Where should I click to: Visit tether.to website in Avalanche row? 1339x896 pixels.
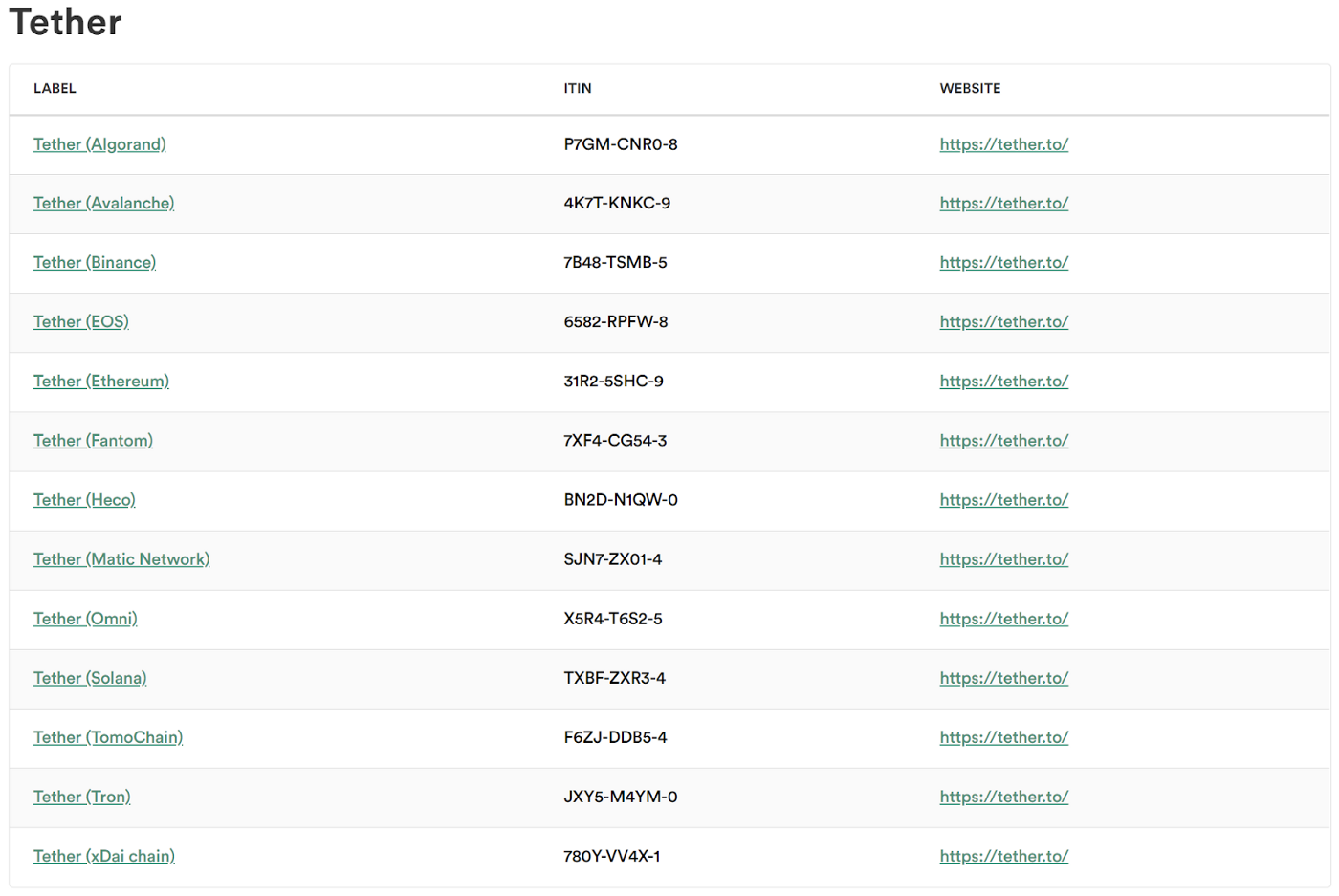pos(1004,204)
